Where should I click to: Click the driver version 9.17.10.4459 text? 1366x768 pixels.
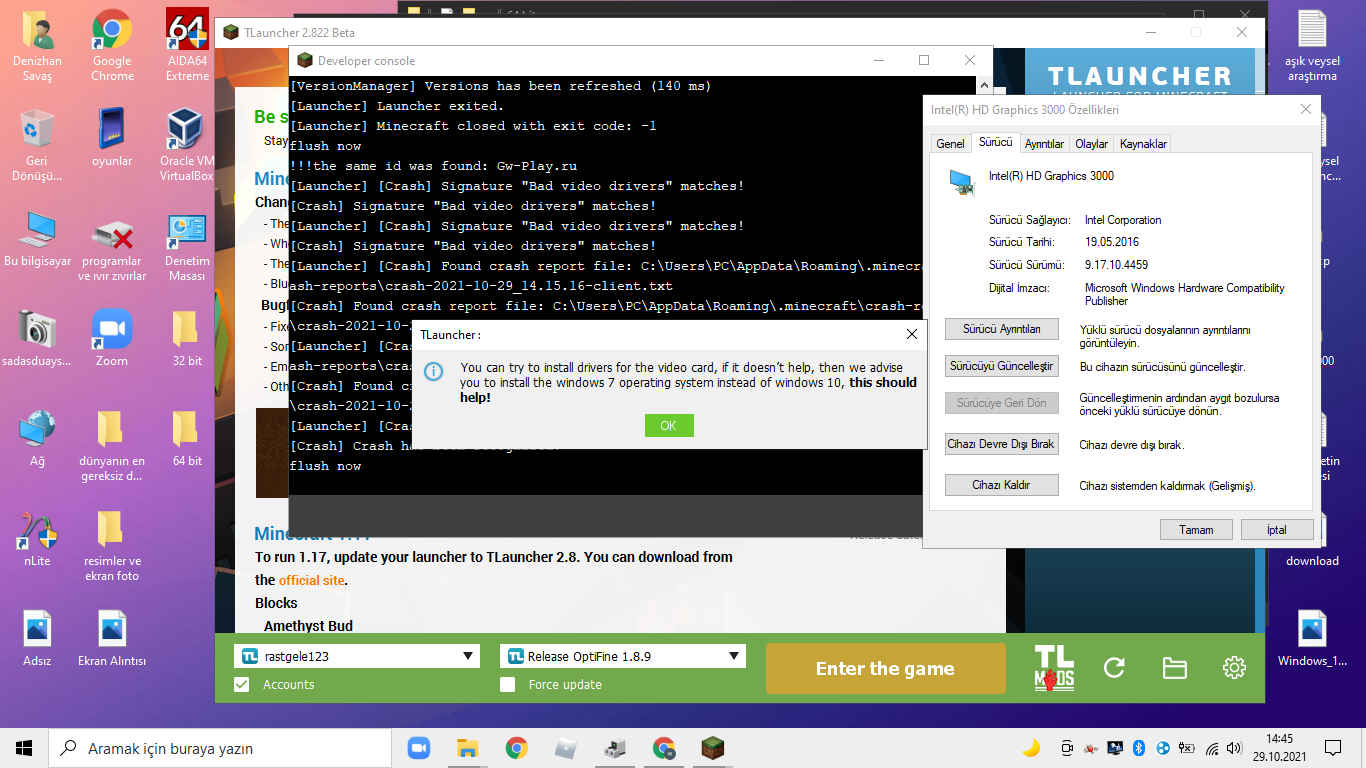coord(1116,265)
